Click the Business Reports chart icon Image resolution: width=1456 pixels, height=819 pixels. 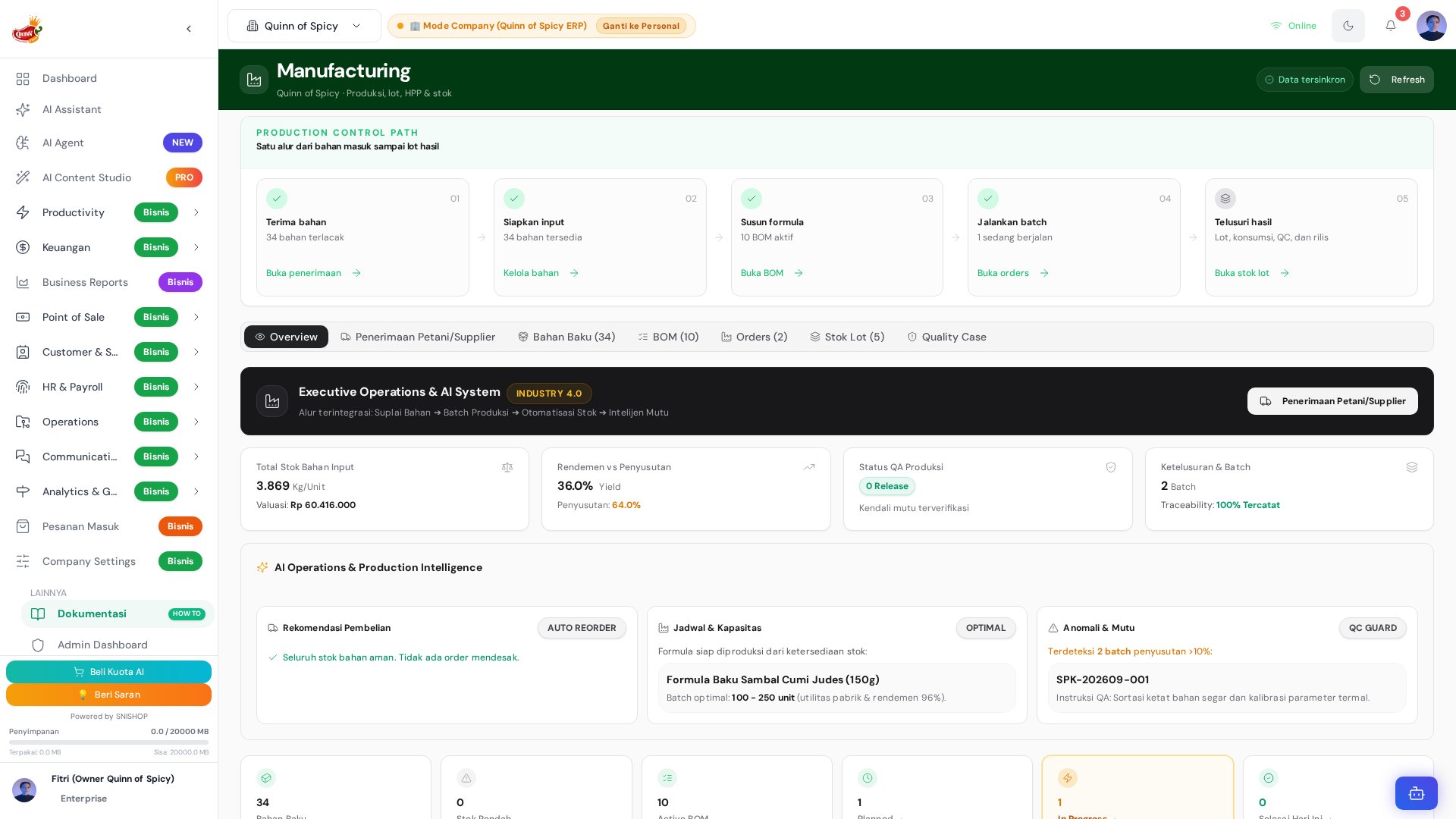[x=23, y=282]
